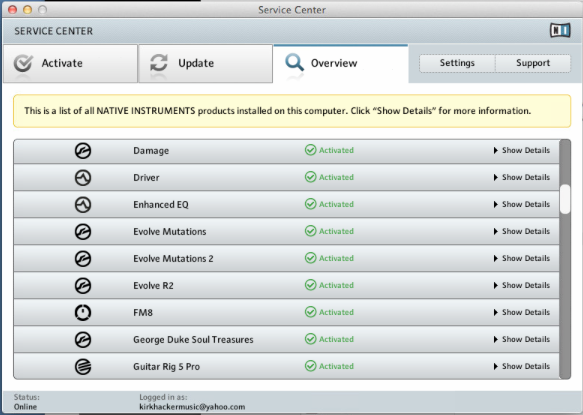Image resolution: width=583 pixels, height=415 pixels.
Task: Click the FM8 product icon
Action: 83,312
